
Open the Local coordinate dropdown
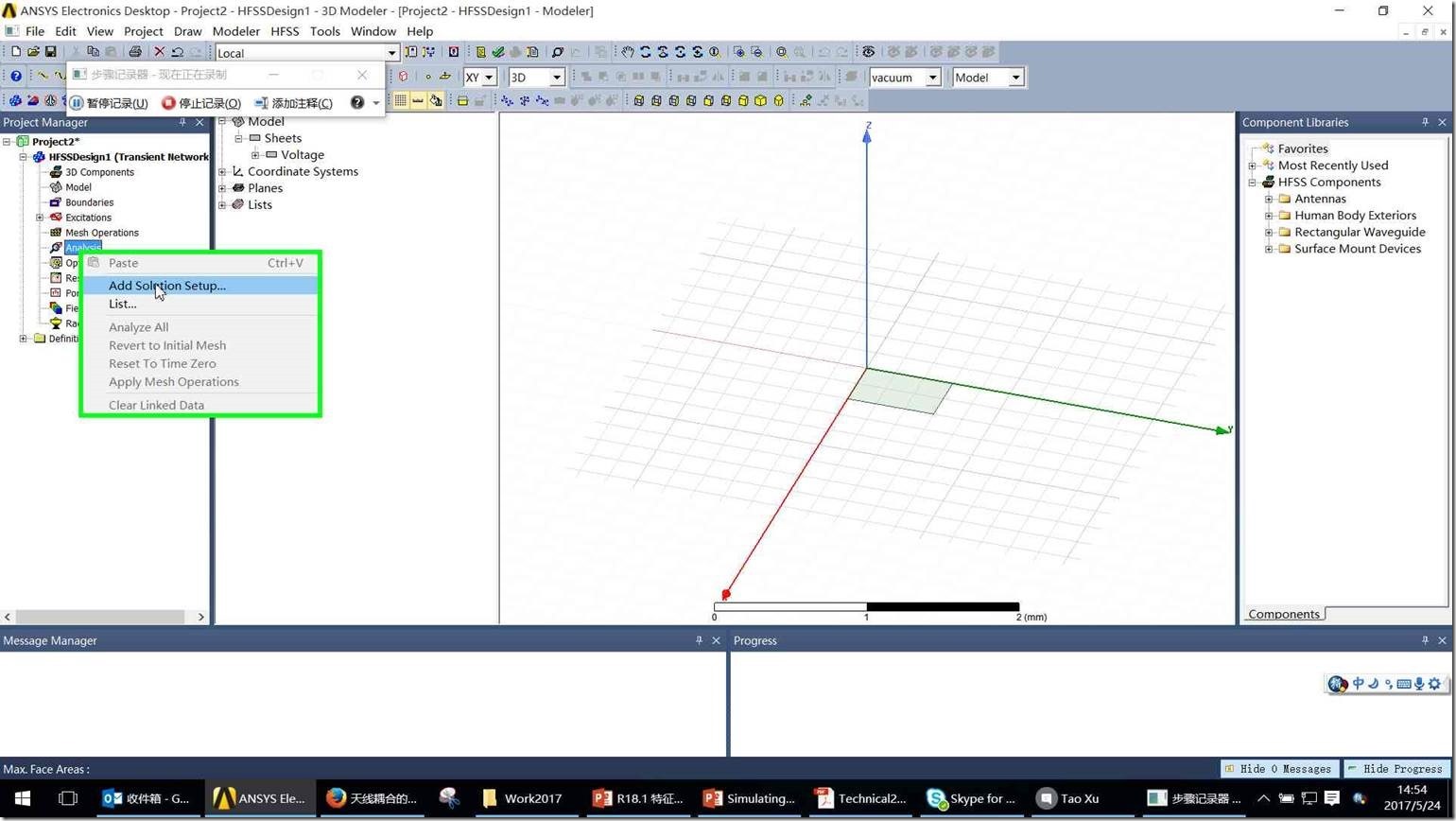(x=391, y=53)
